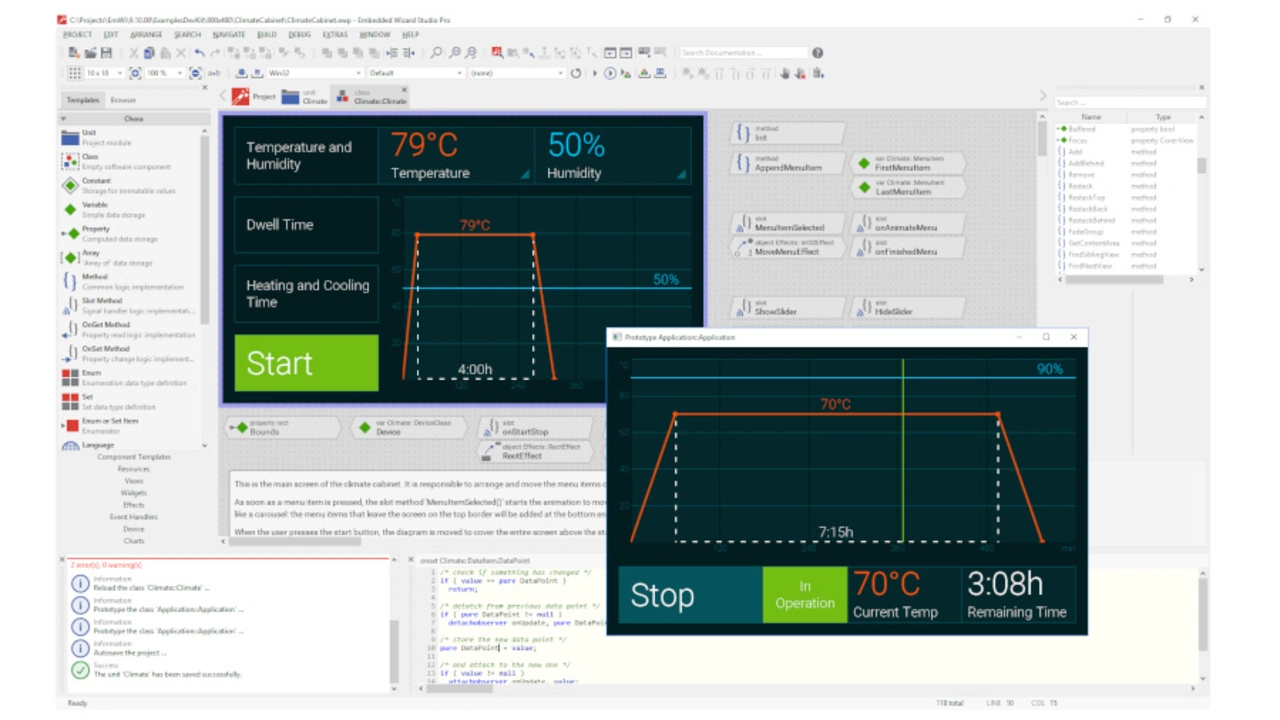Switch to the Browser tab
Viewport: 1280px width, 720px height.
click(x=123, y=100)
